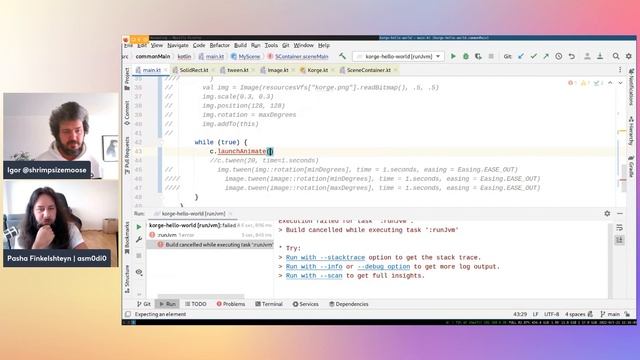
Task: Open the Window menu
Action: [304, 45]
